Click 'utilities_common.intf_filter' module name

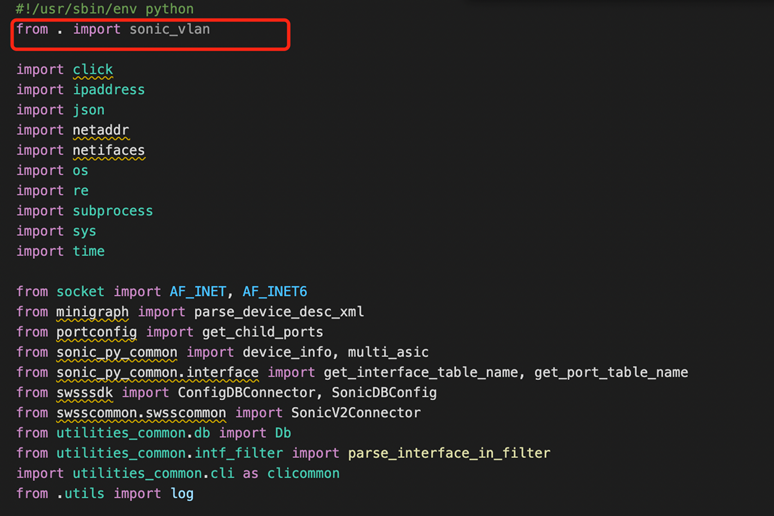point(170,454)
